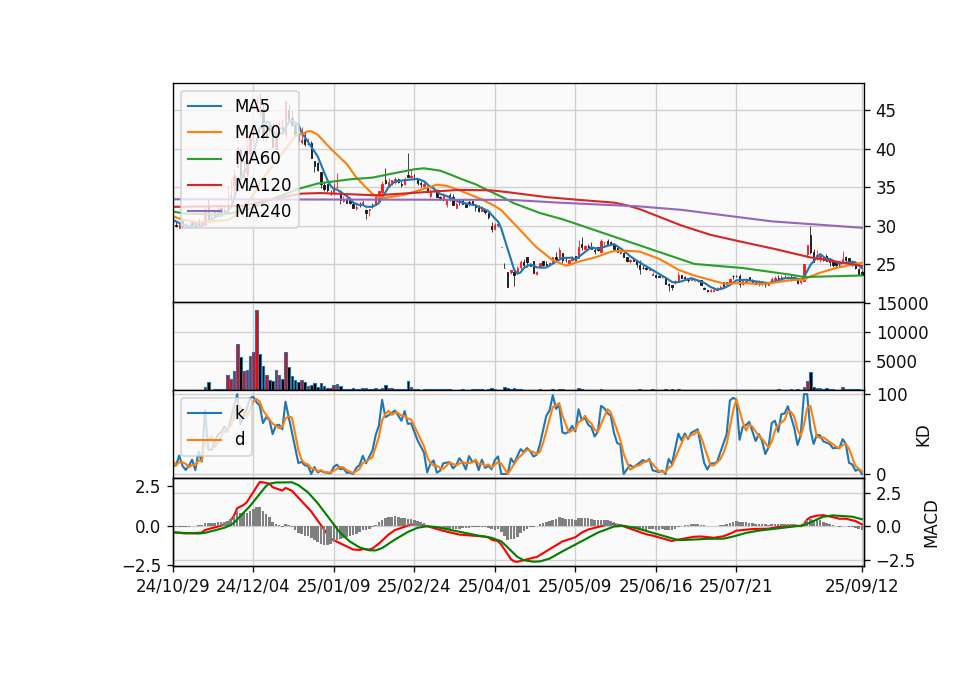Click the left MACD axis value −2.5
The height and width of the screenshot is (690, 960).
pos(142,565)
